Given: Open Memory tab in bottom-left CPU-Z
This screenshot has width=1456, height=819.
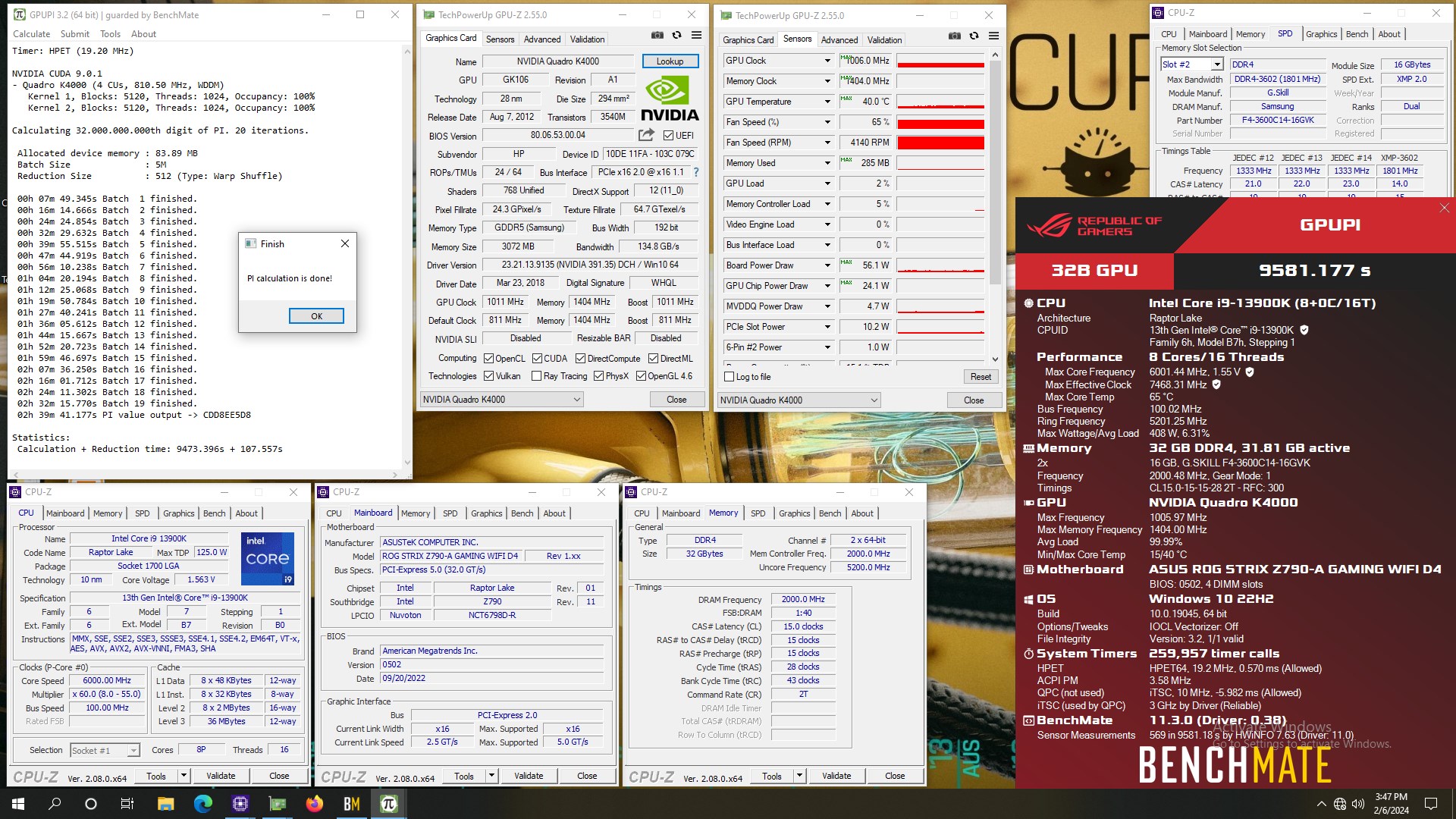Looking at the screenshot, I should (x=108, y=513).
